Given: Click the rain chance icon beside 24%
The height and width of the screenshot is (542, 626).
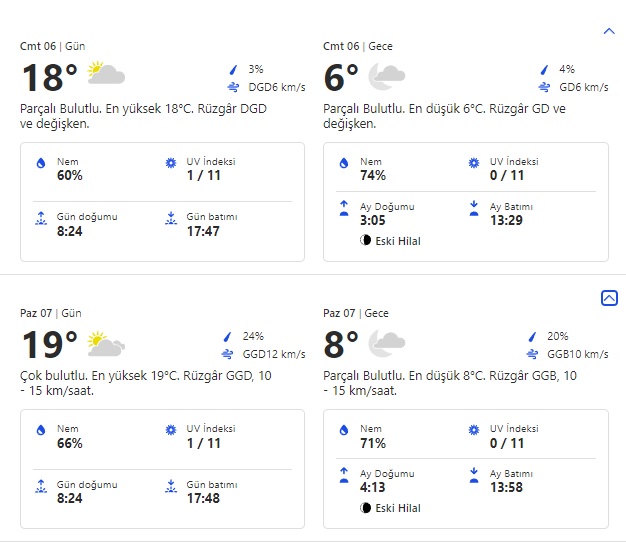Looking at the screenshot, I should click(x=233, y=337).
